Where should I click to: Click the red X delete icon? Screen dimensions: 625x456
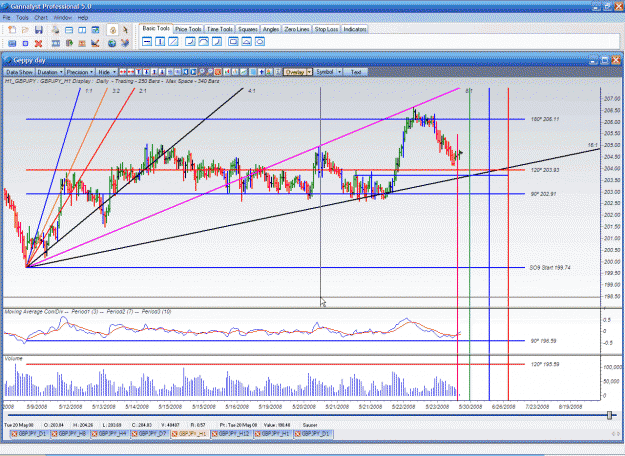click(39, 43)
